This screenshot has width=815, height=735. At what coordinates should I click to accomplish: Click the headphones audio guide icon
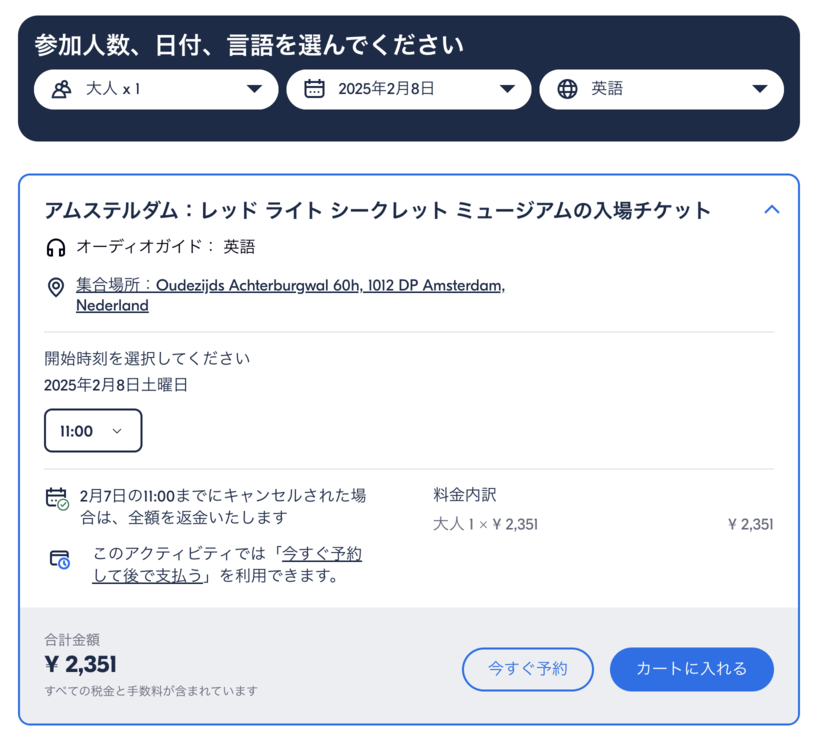pos(56,247)
